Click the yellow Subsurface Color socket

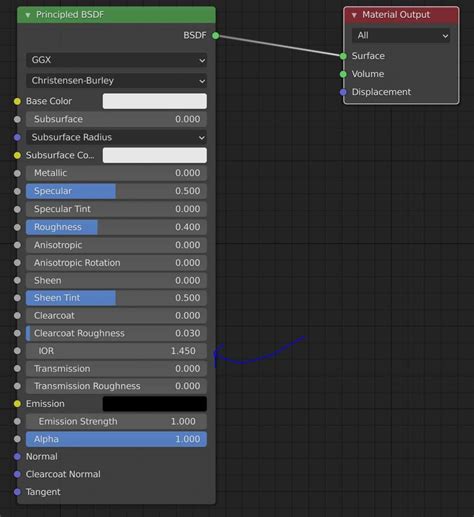click(x=17, y=155)
